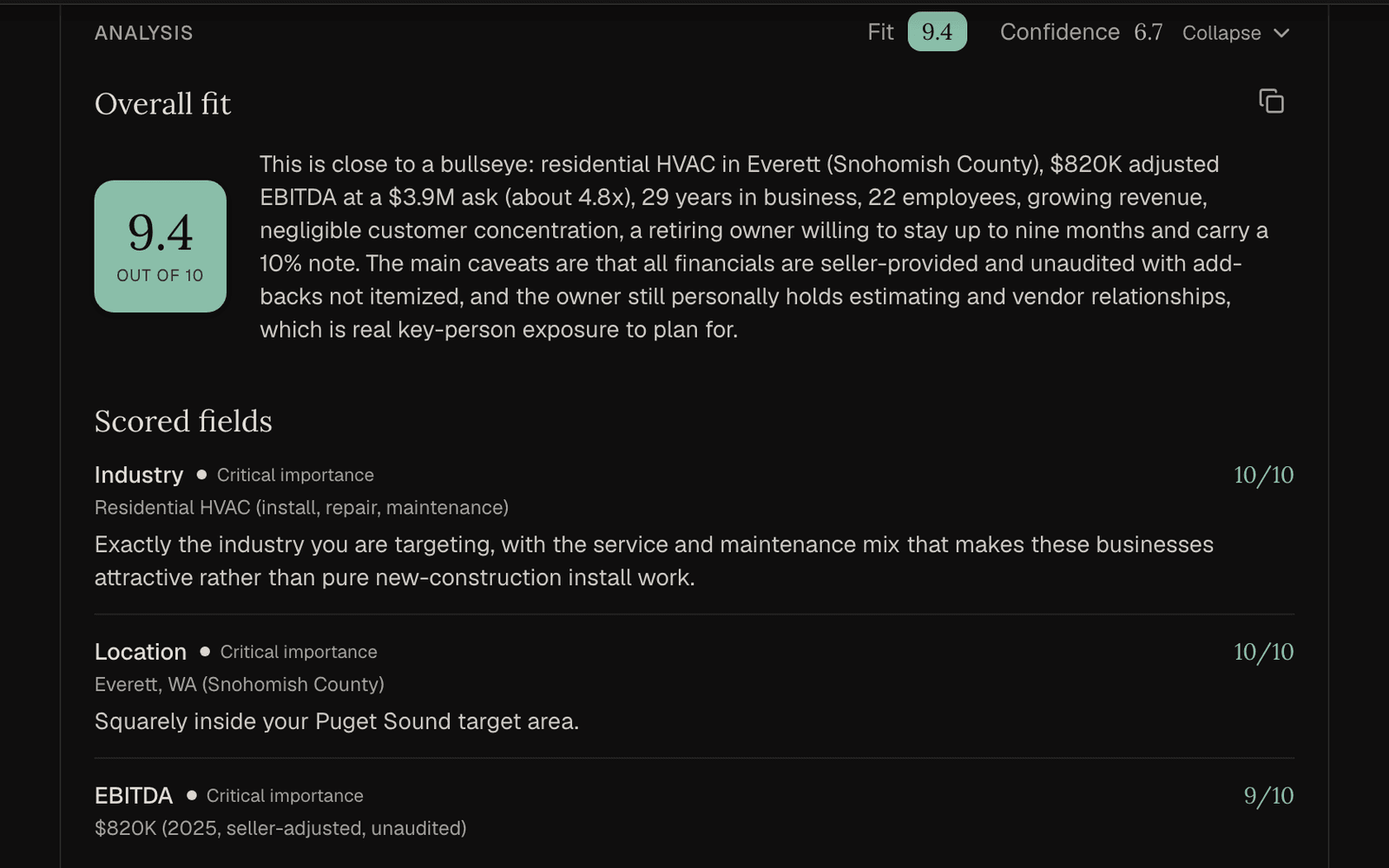The image size is (1389, 868).
Task: Select the Scored fields heading
Action: click(x=183, y=421)
